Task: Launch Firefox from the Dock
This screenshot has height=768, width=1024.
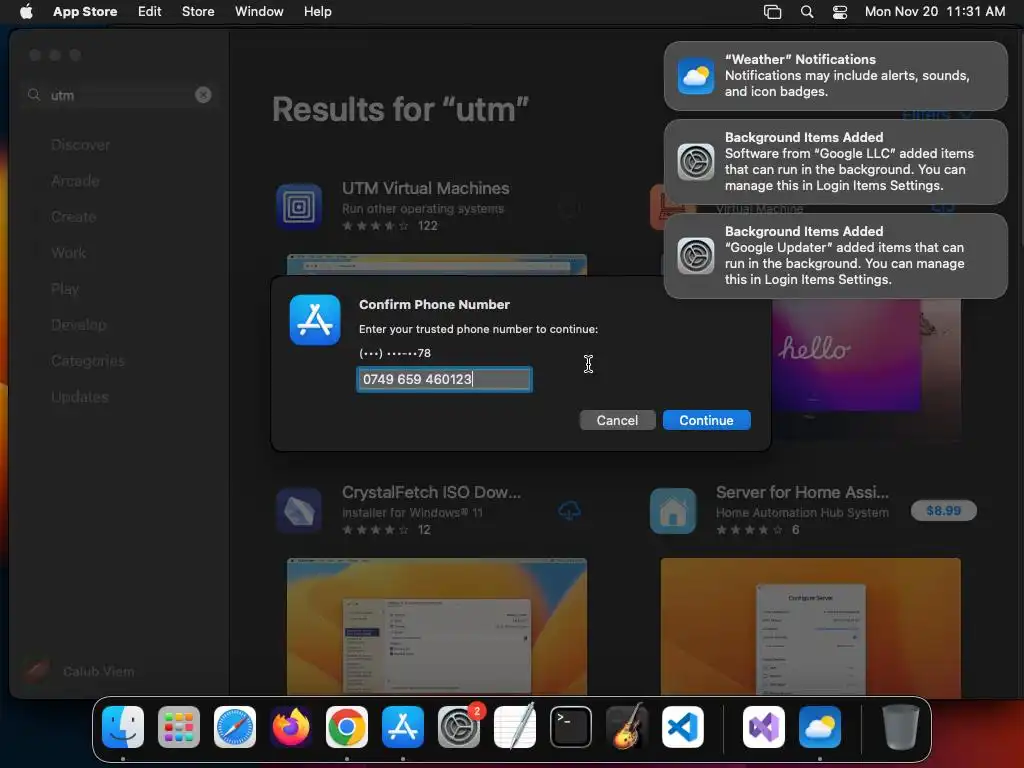Action: pos(291,727)
